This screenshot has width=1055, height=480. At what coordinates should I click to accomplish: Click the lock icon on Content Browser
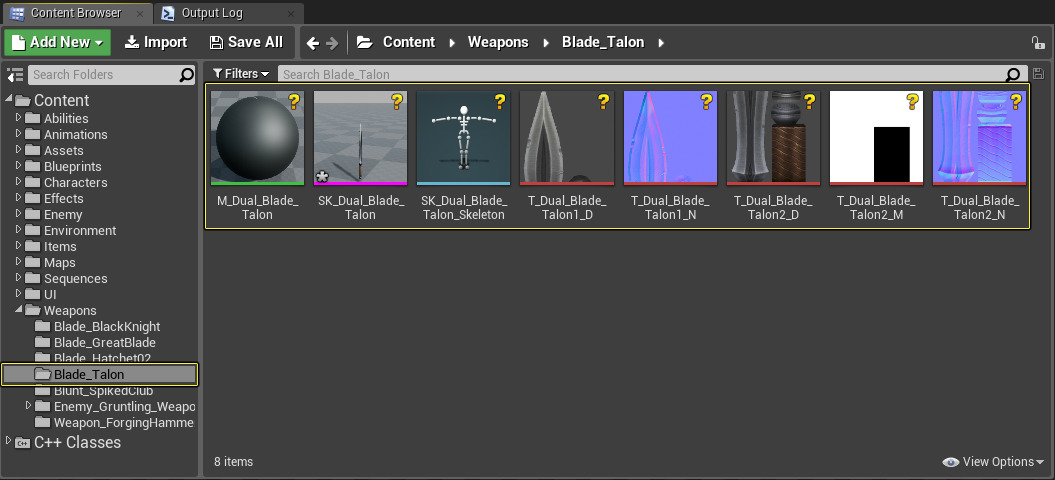click(x=1038, y=42)
